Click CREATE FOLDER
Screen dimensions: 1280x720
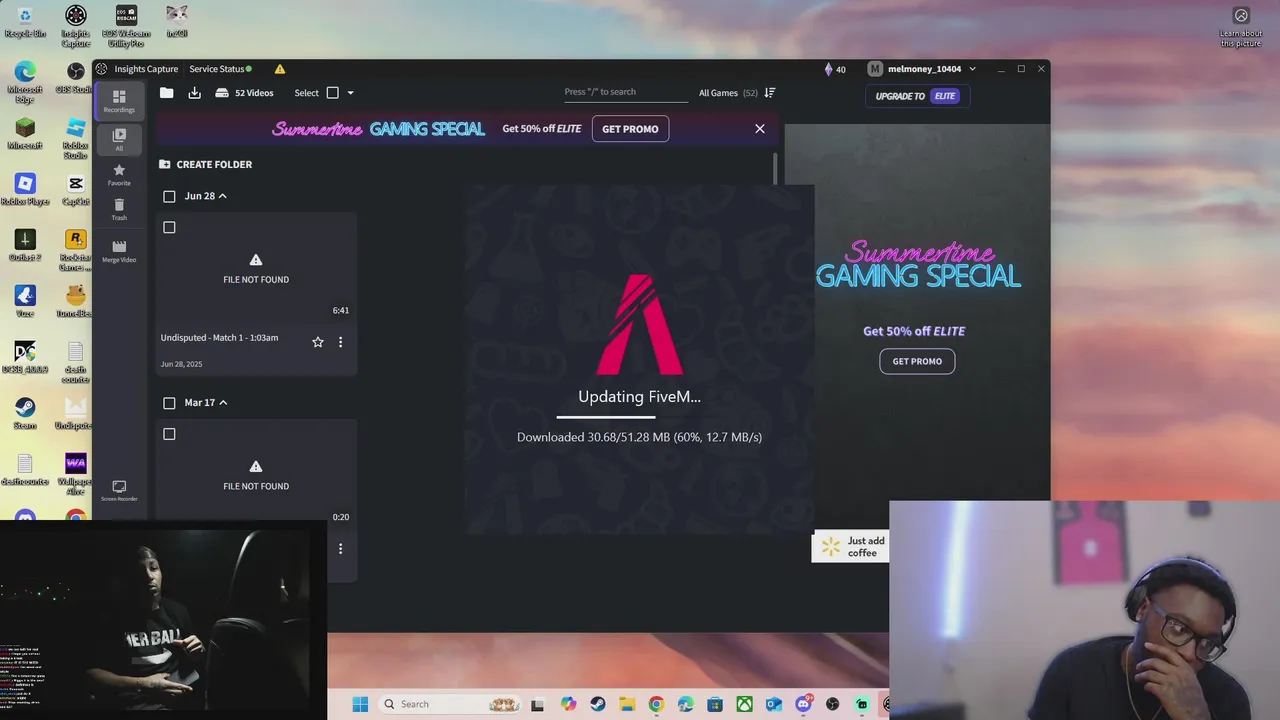click(x=205, y=164)
